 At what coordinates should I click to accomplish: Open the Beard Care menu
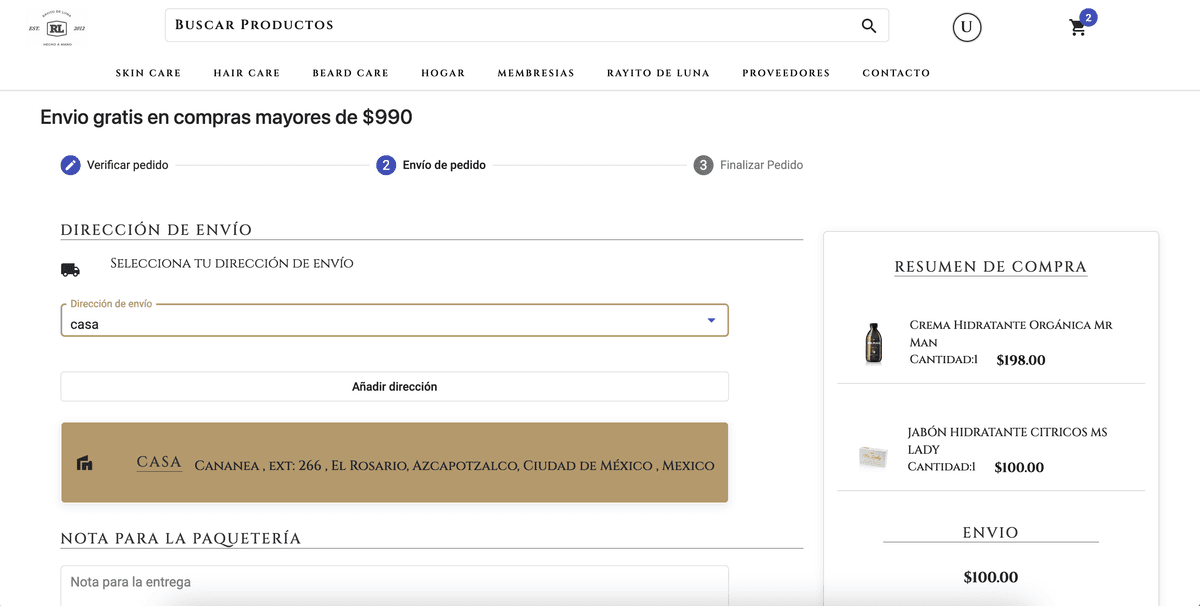click(x=350, y=73)
